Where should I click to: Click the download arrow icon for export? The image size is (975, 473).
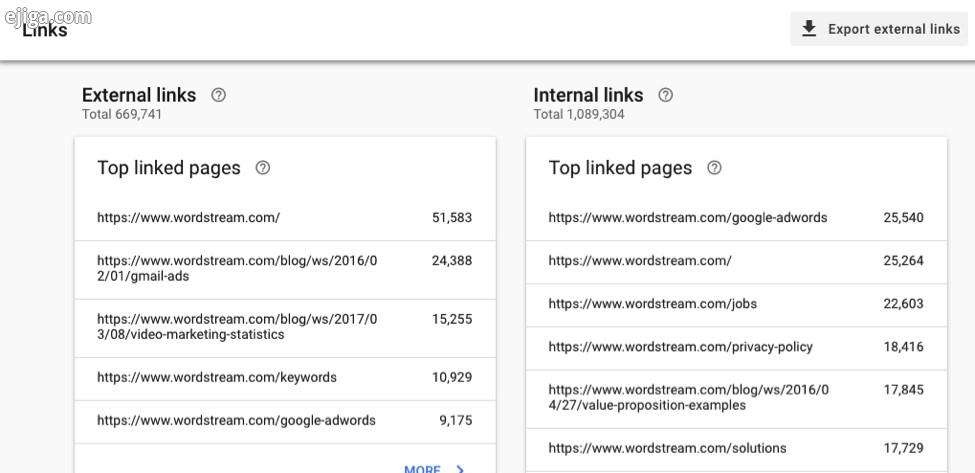tap(808, 29)
